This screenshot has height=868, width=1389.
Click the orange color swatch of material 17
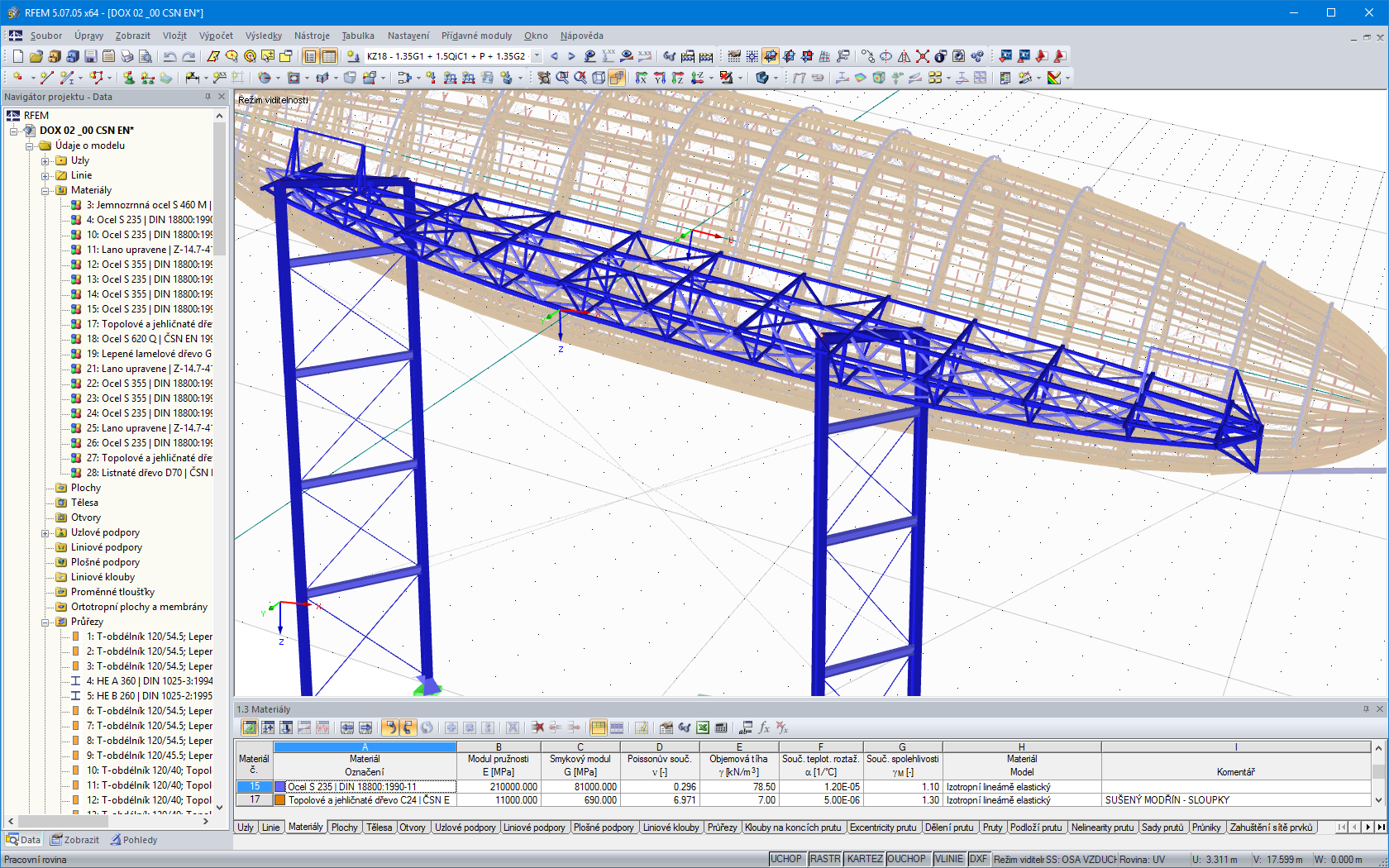click(x=280, y=800)
